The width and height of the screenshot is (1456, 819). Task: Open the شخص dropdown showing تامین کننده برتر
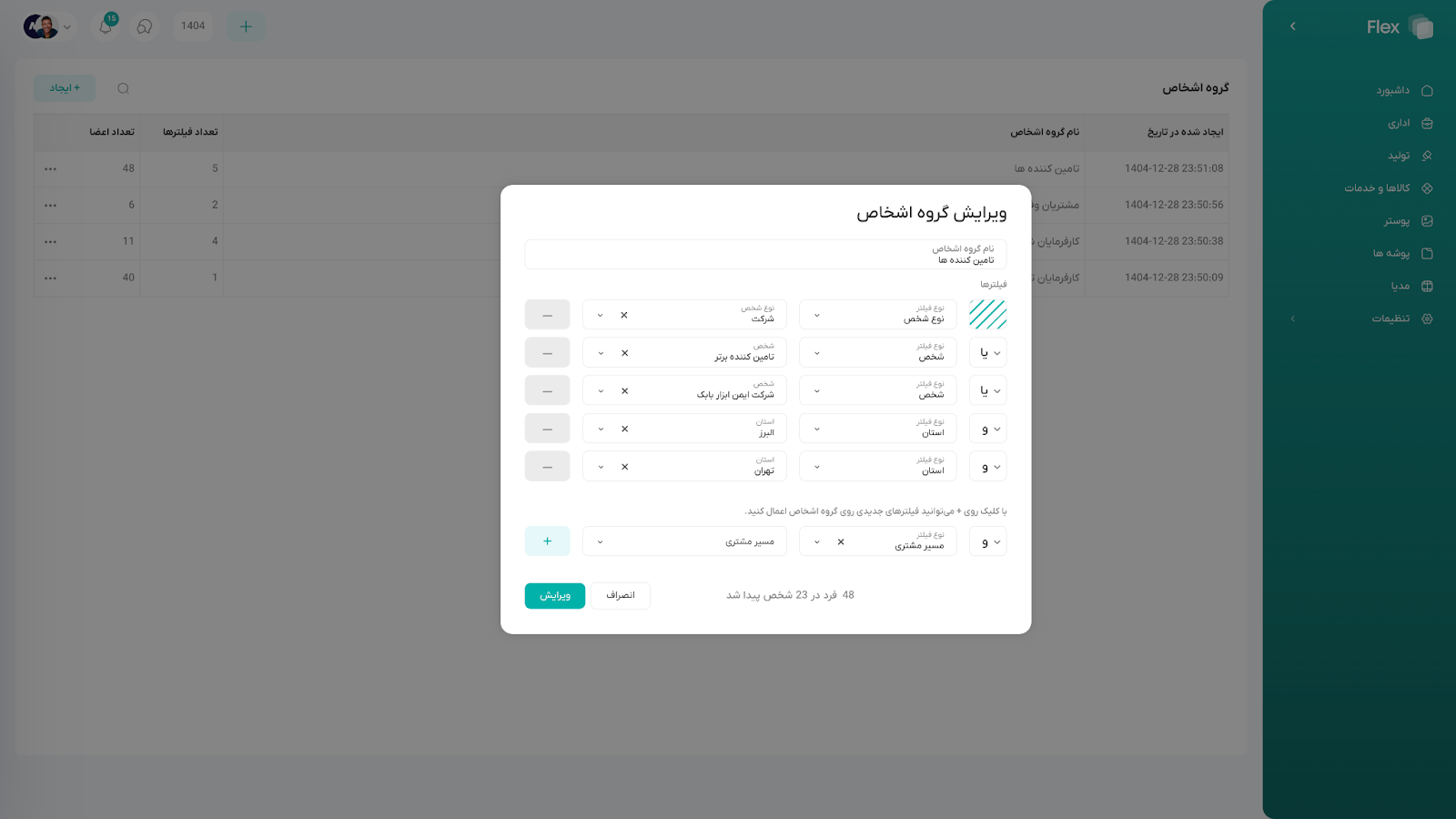point(684,353)
